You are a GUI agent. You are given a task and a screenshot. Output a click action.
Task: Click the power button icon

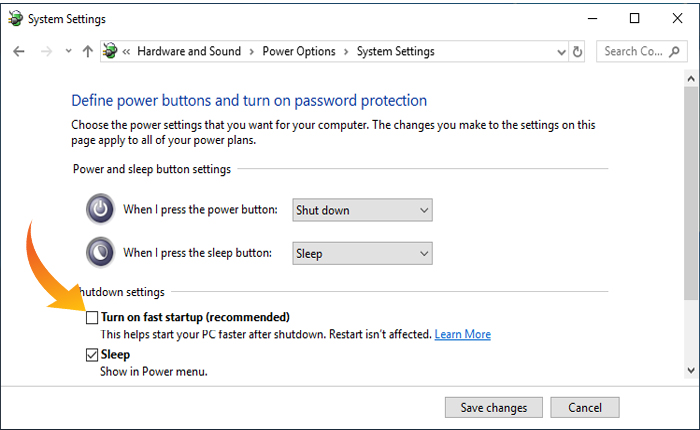pos(101,210)
